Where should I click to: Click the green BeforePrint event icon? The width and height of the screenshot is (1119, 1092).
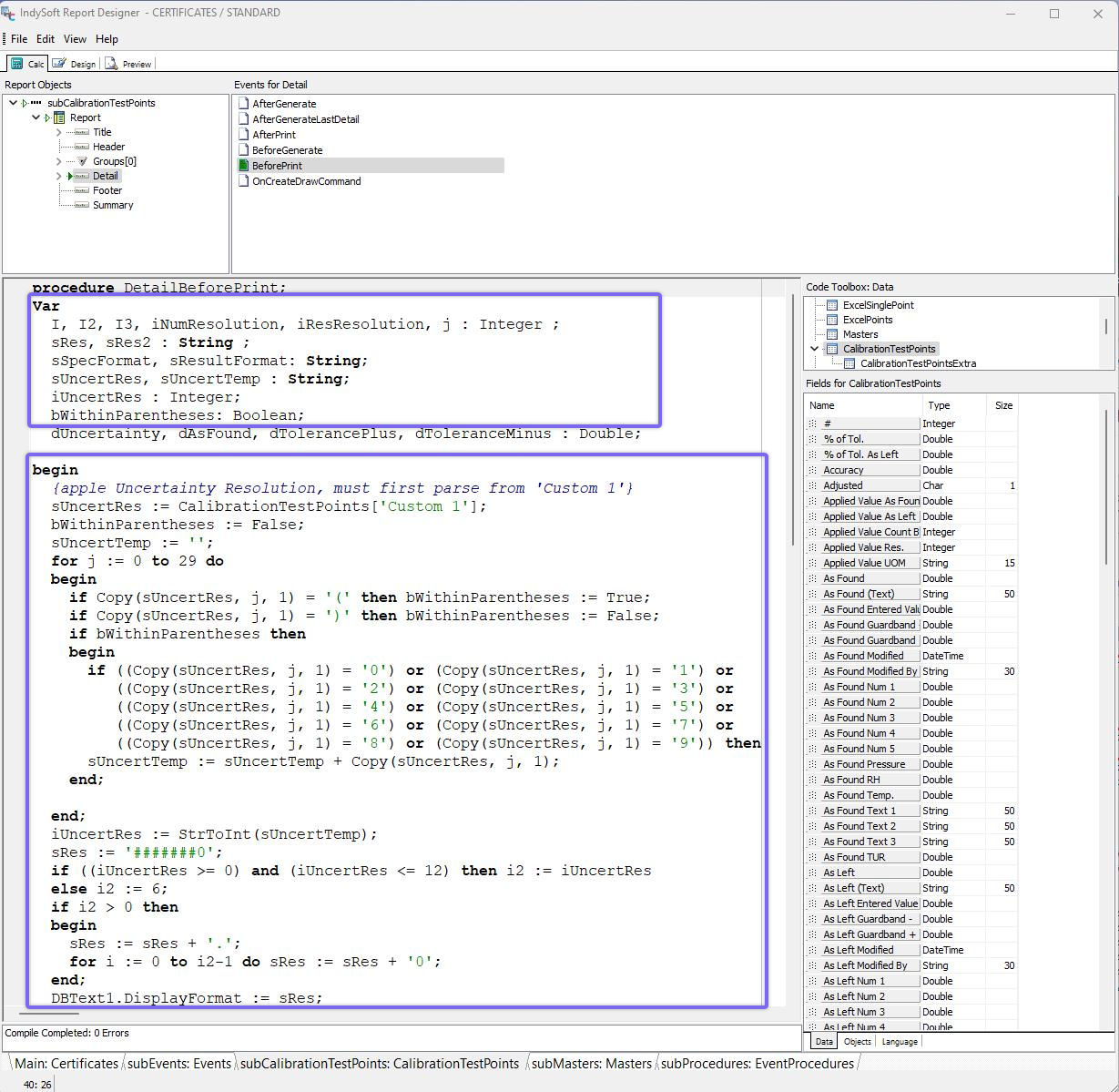[243, 166]
